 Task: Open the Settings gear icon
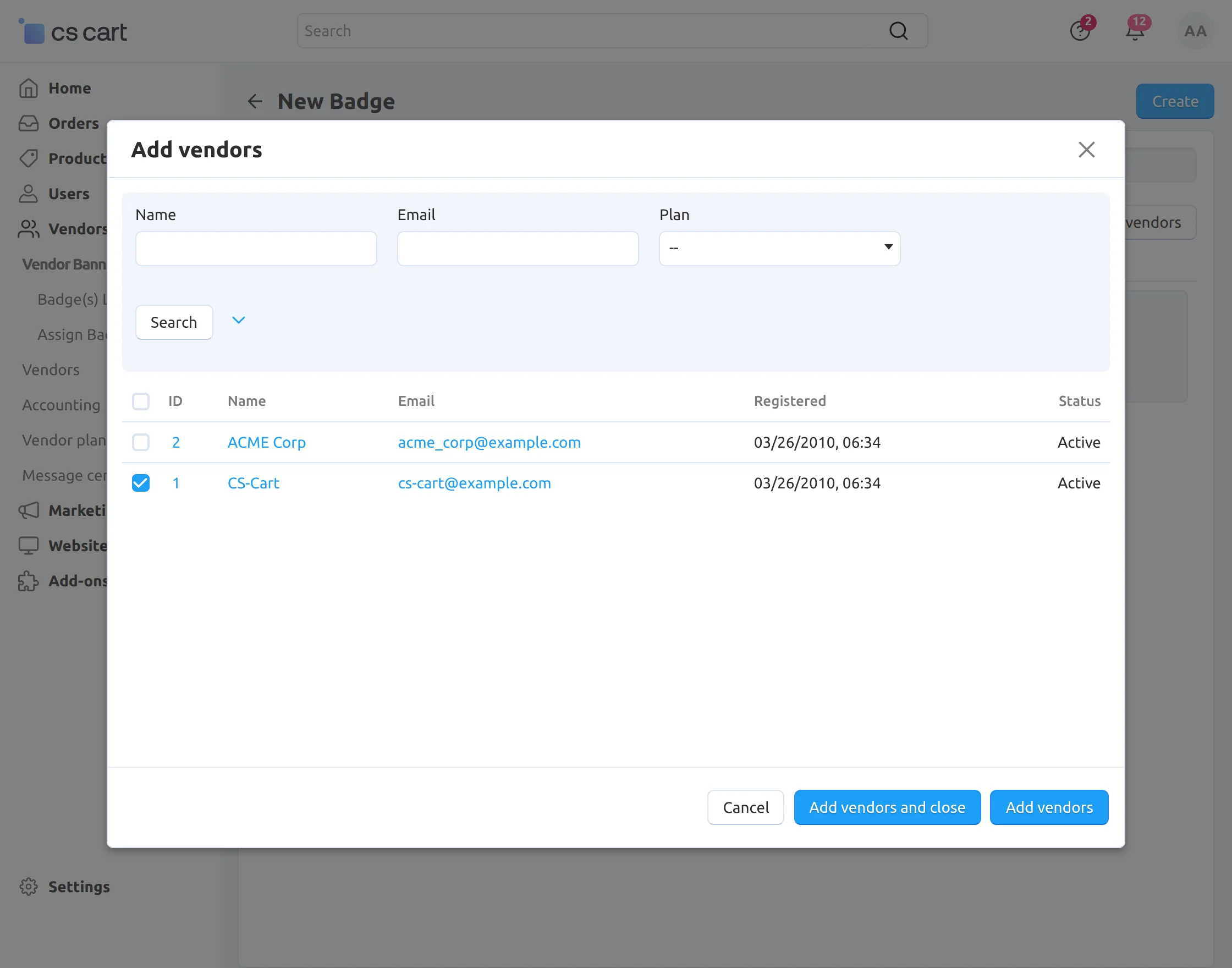coord(29,887)
